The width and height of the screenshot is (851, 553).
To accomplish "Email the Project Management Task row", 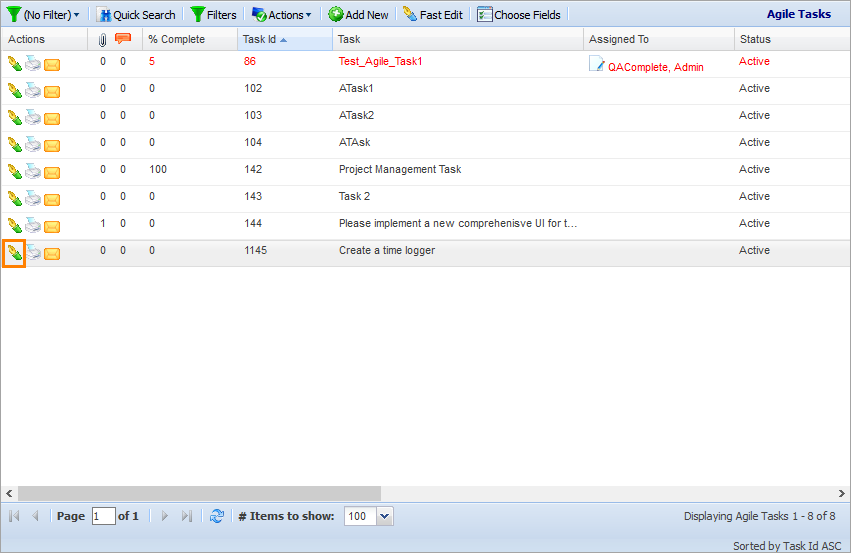I will click(52, 174).
